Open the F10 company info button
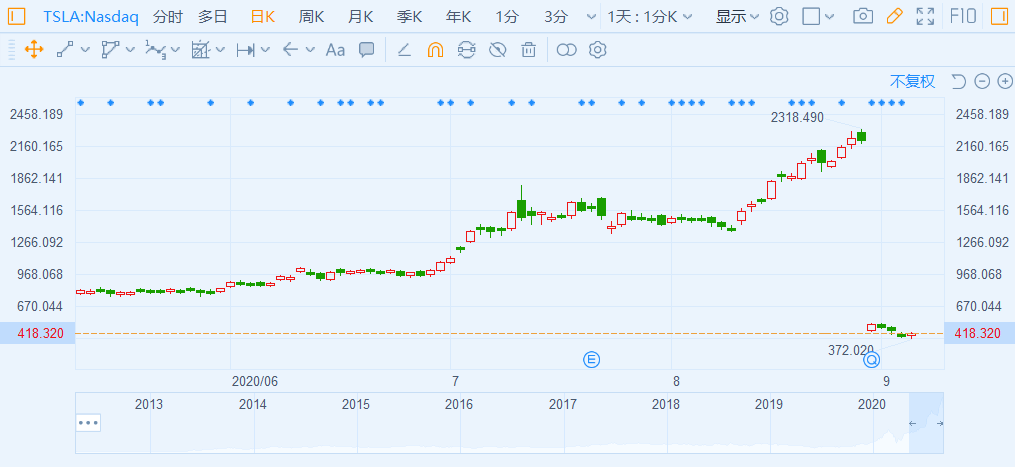This screenshot has height=467, width=1015. coord(962,17)
